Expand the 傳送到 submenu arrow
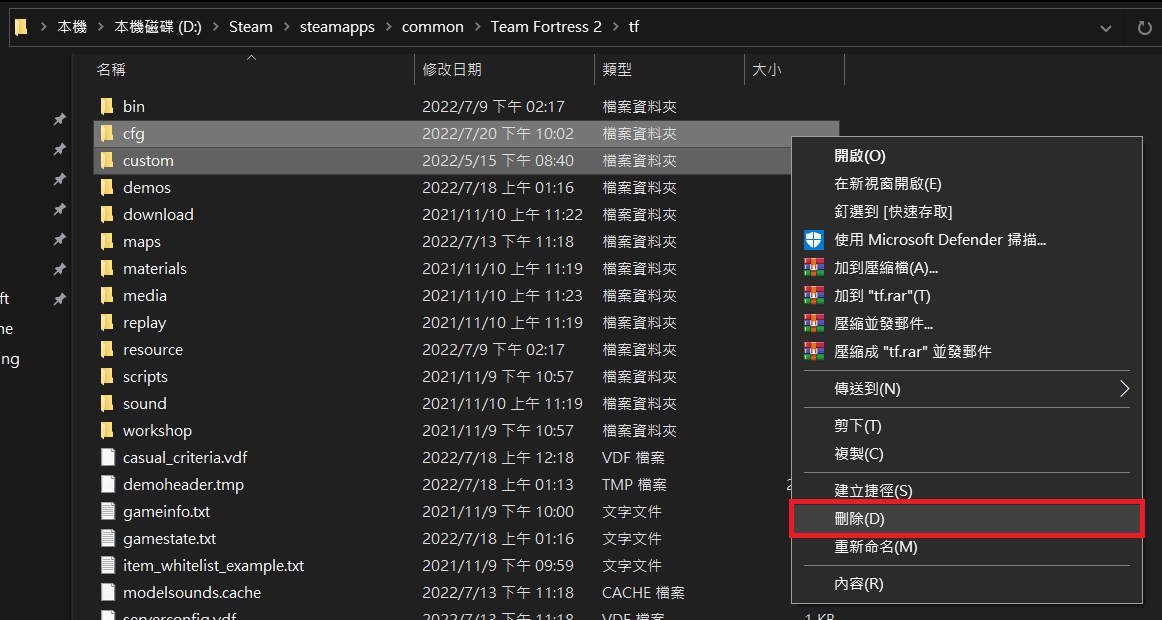The image size is (1162, 620). (x=1123, y=388)
